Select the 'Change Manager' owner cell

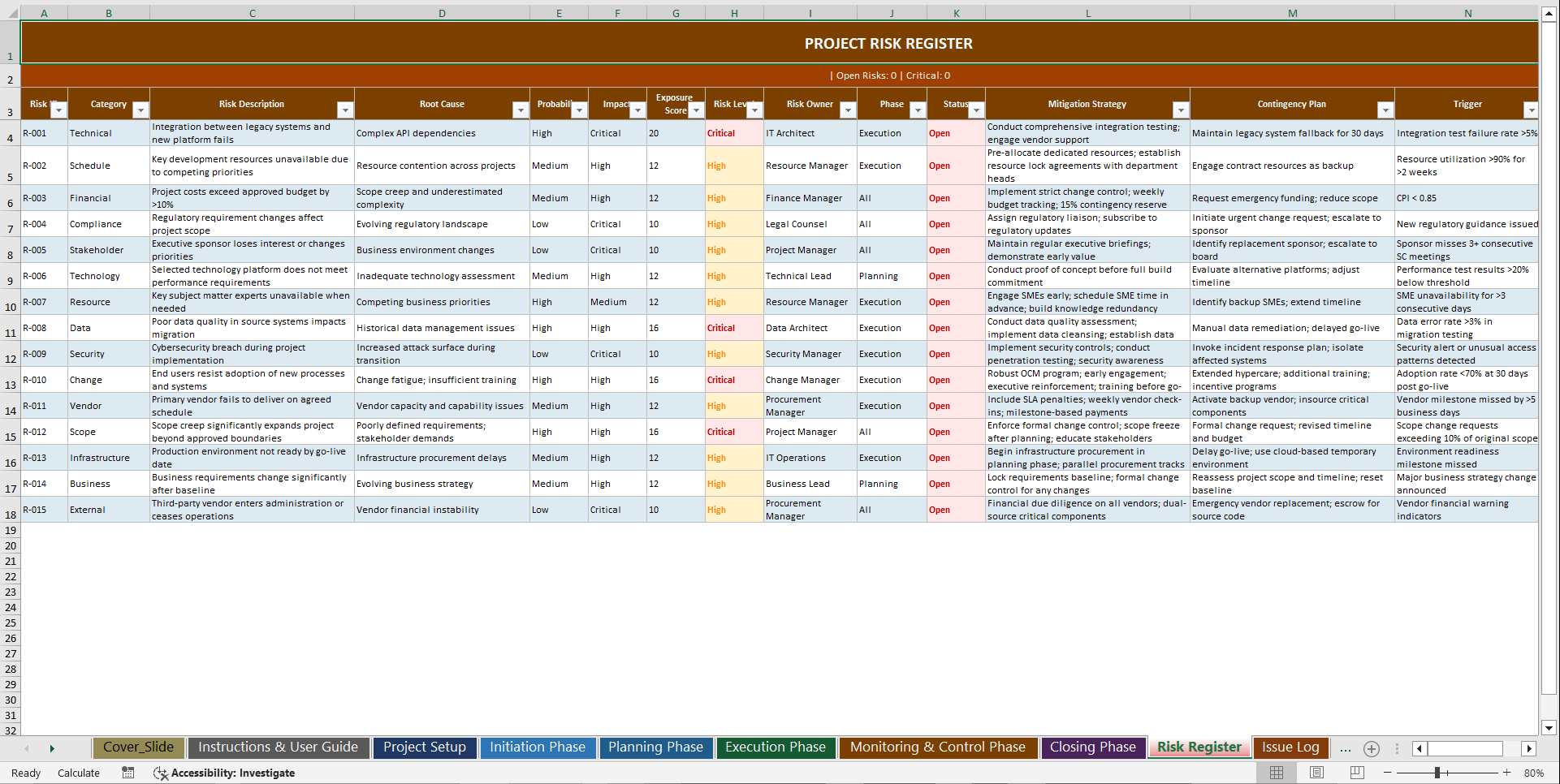pyautogui.click(x=810, y=380)
